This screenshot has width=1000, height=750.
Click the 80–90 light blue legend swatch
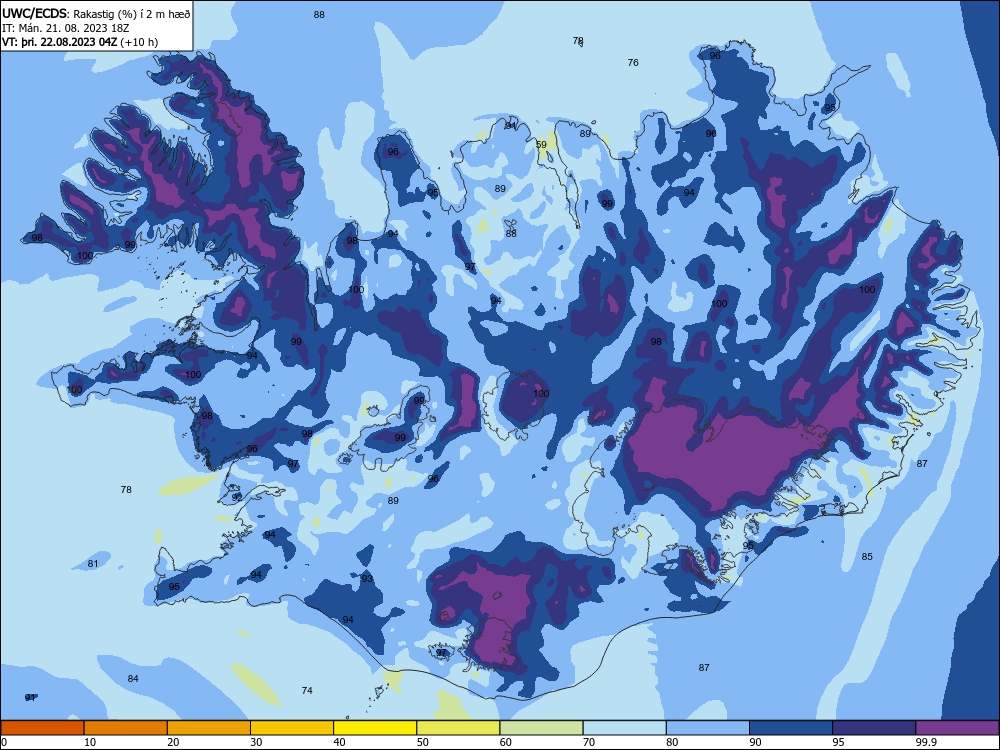click(x=708, y=728)
